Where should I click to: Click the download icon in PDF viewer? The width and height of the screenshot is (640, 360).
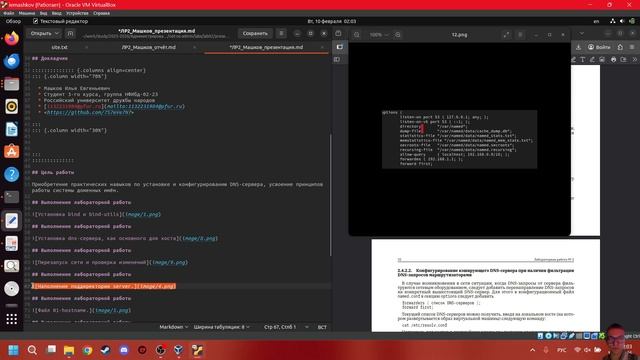[578, 47]
